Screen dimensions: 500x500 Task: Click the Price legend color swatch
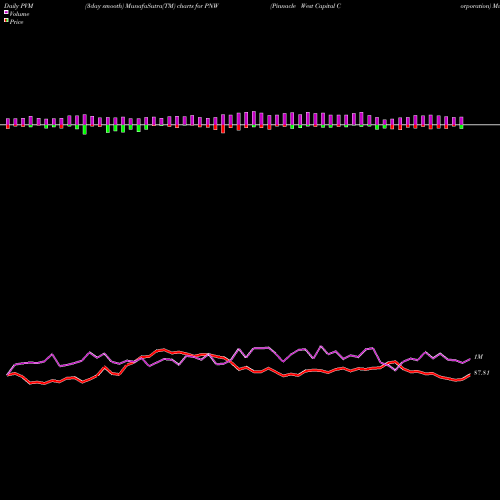point(6,21)
